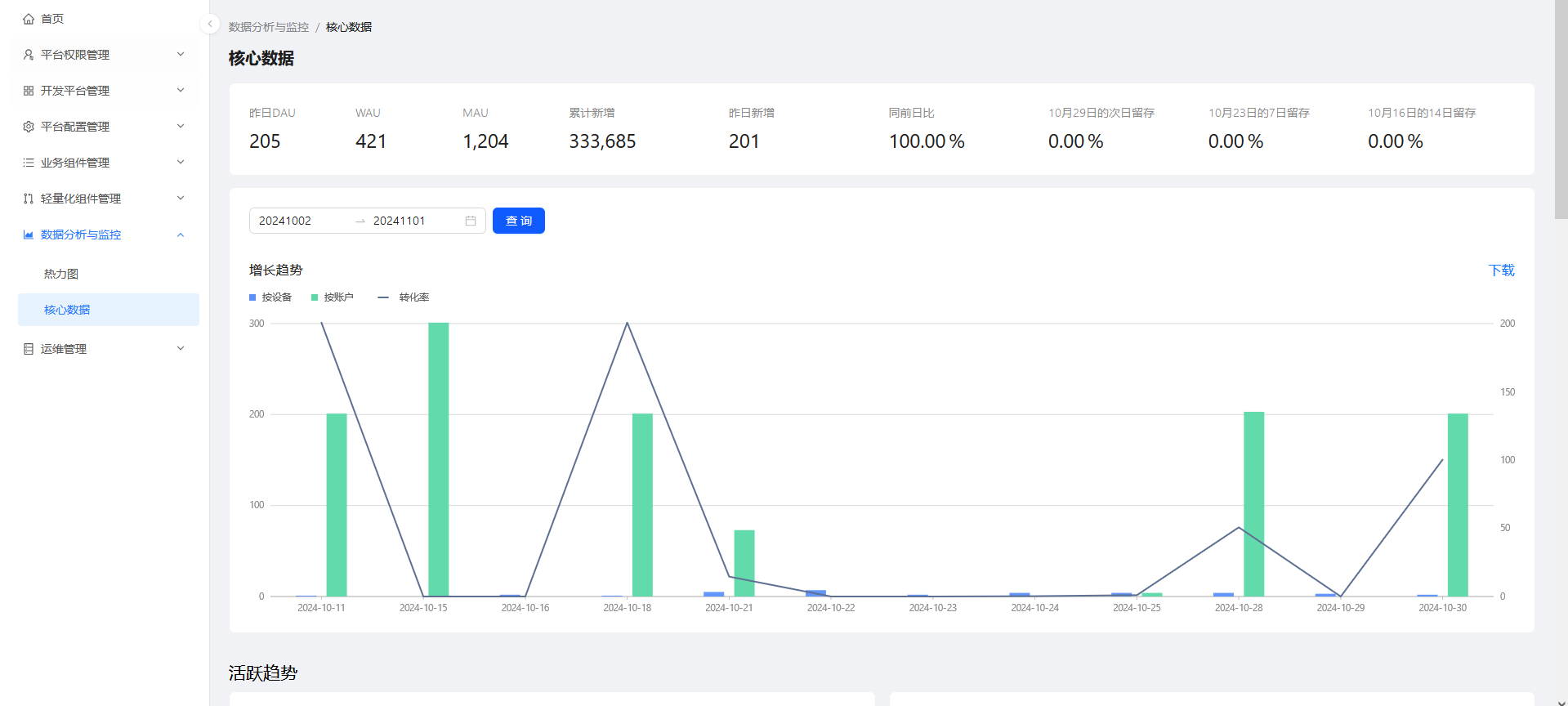The width and height of the screenshot is (1568, 706).
Task: Collapse the sidebar with the arrow button
Action: click(x=210, y=24)
